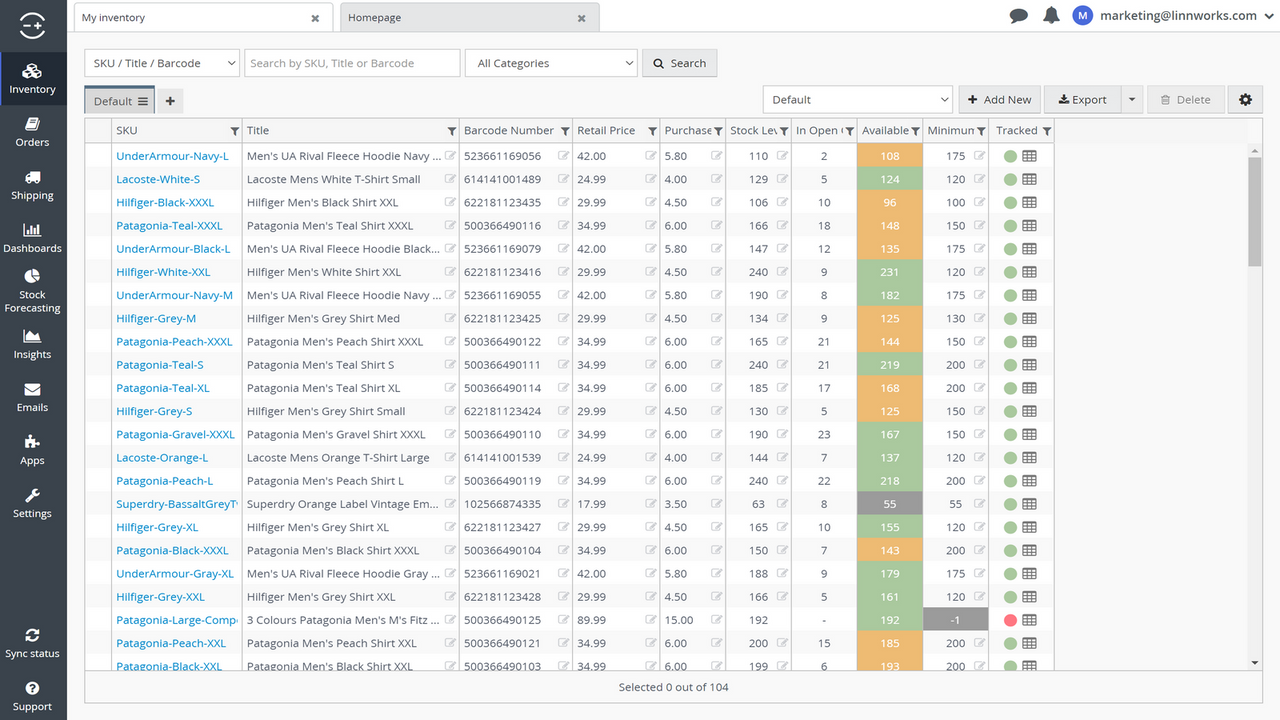The width and height of the screenshot is (1280, 720).
Task: Click the Linnworks logo icon
Action: (33, 26)
